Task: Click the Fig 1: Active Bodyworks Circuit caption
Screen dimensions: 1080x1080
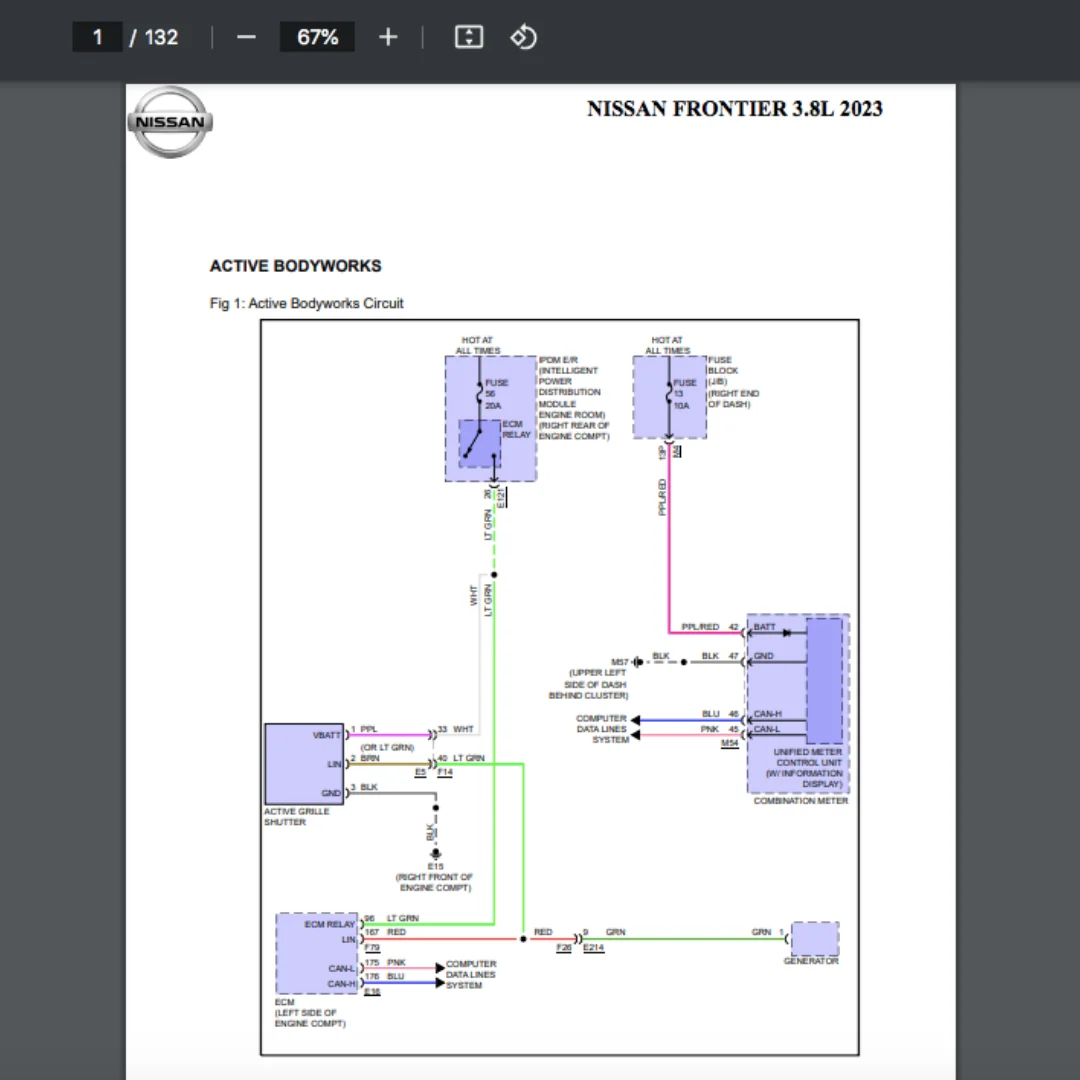Action: pos(307,303)
